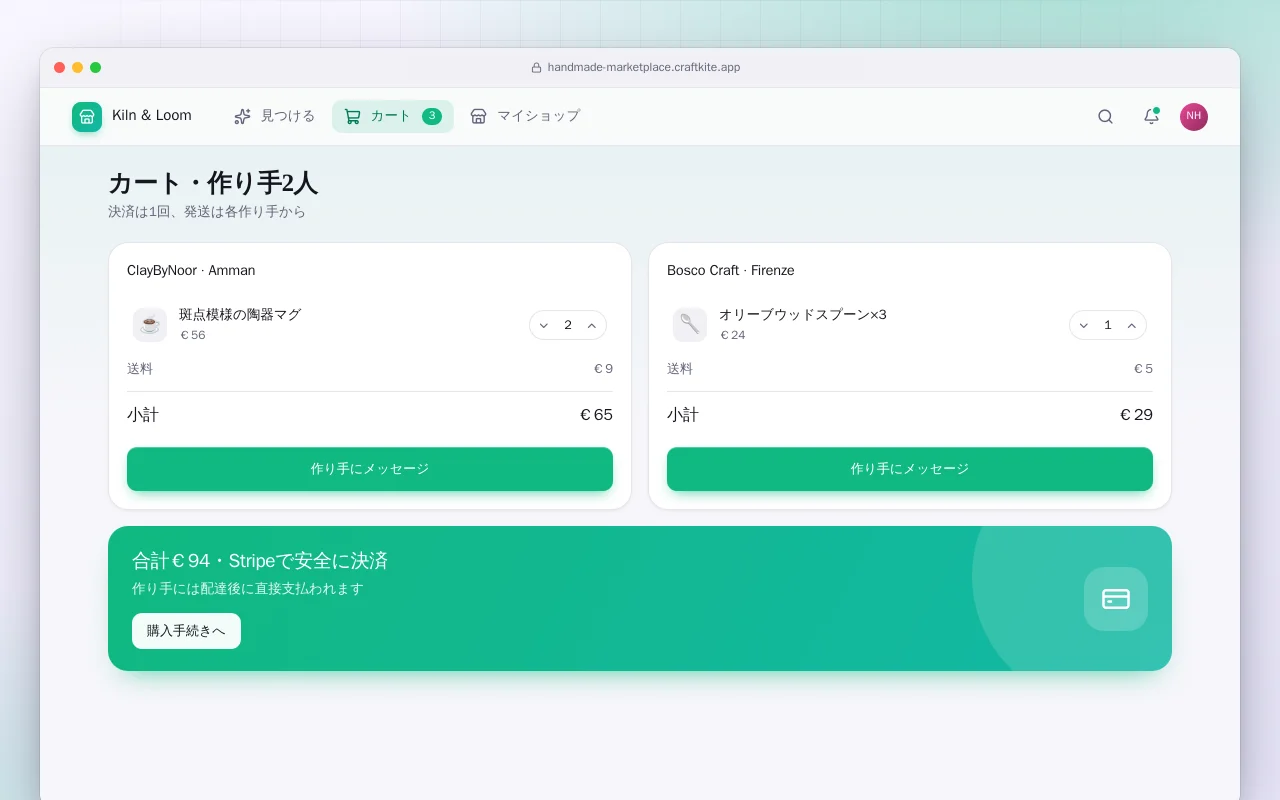Click the handmade-marketplace.craftkite.app URL field
The width and height of the screenshot is (1280, 800).
[640, 68]
